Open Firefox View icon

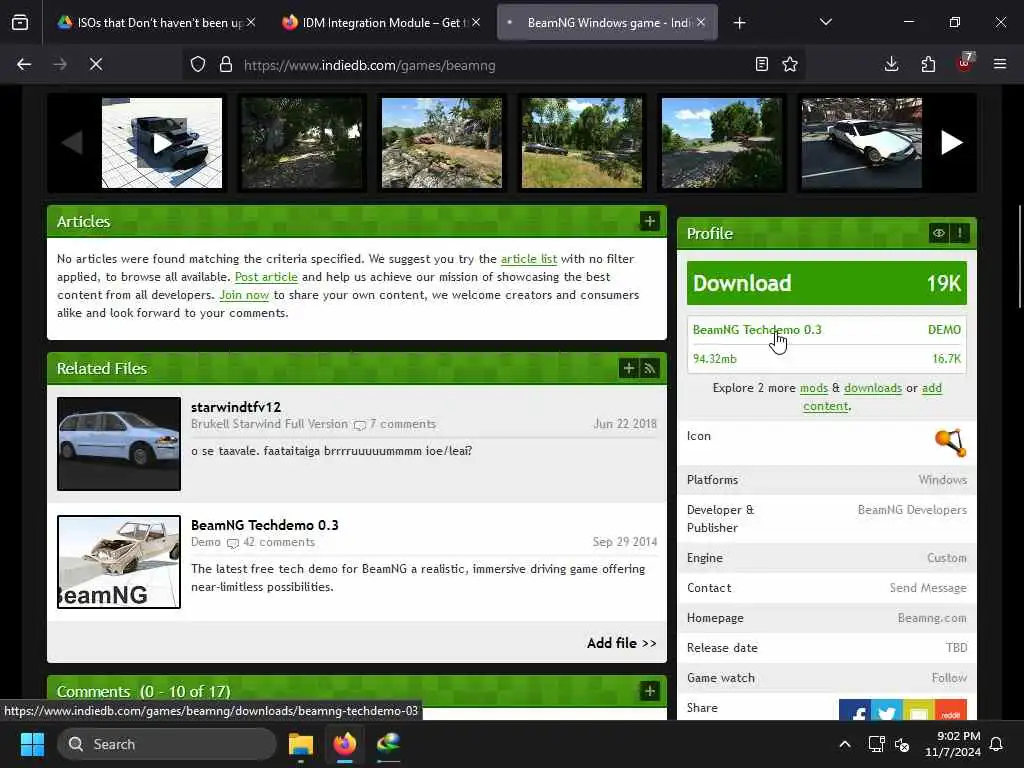click(20, 23)
